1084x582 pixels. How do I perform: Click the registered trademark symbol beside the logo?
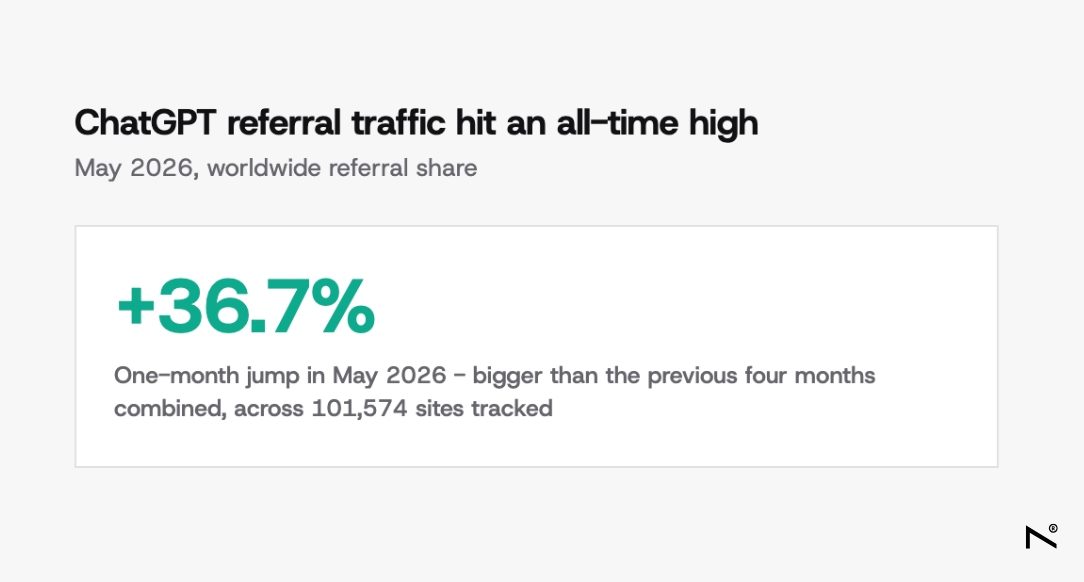pos(1053,528)
